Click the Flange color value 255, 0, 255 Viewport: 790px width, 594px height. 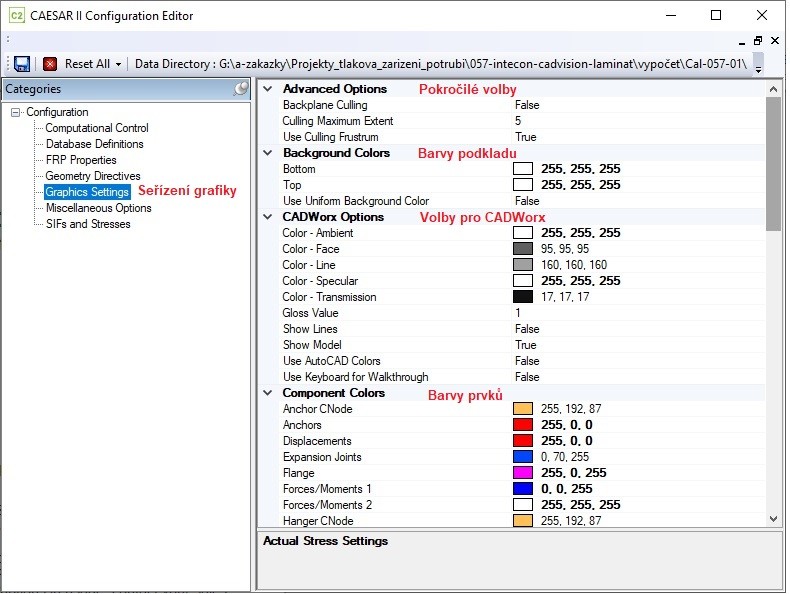573,473
